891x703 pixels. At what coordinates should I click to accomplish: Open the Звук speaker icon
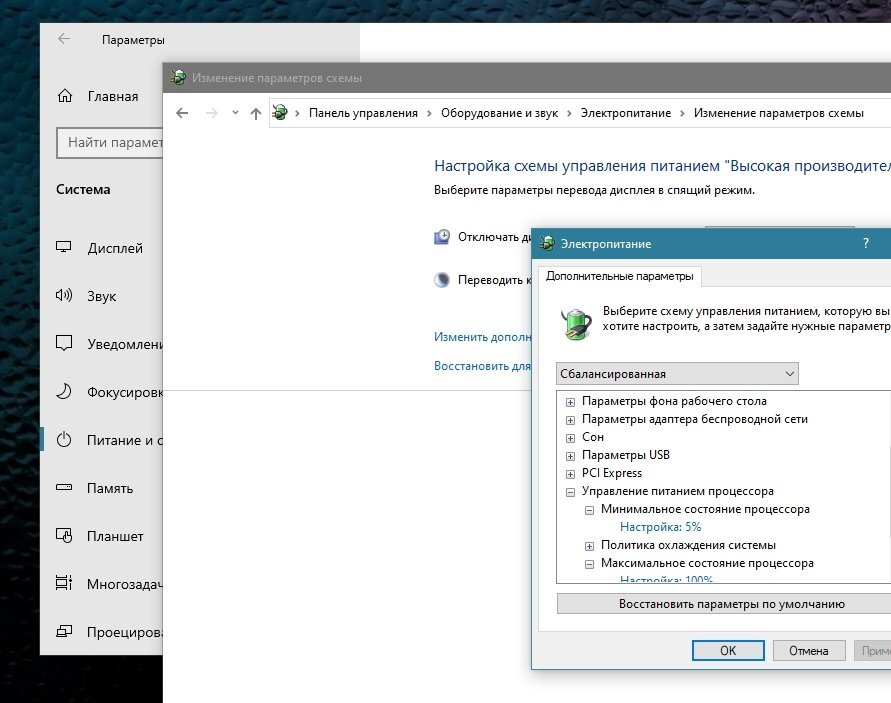65,296
